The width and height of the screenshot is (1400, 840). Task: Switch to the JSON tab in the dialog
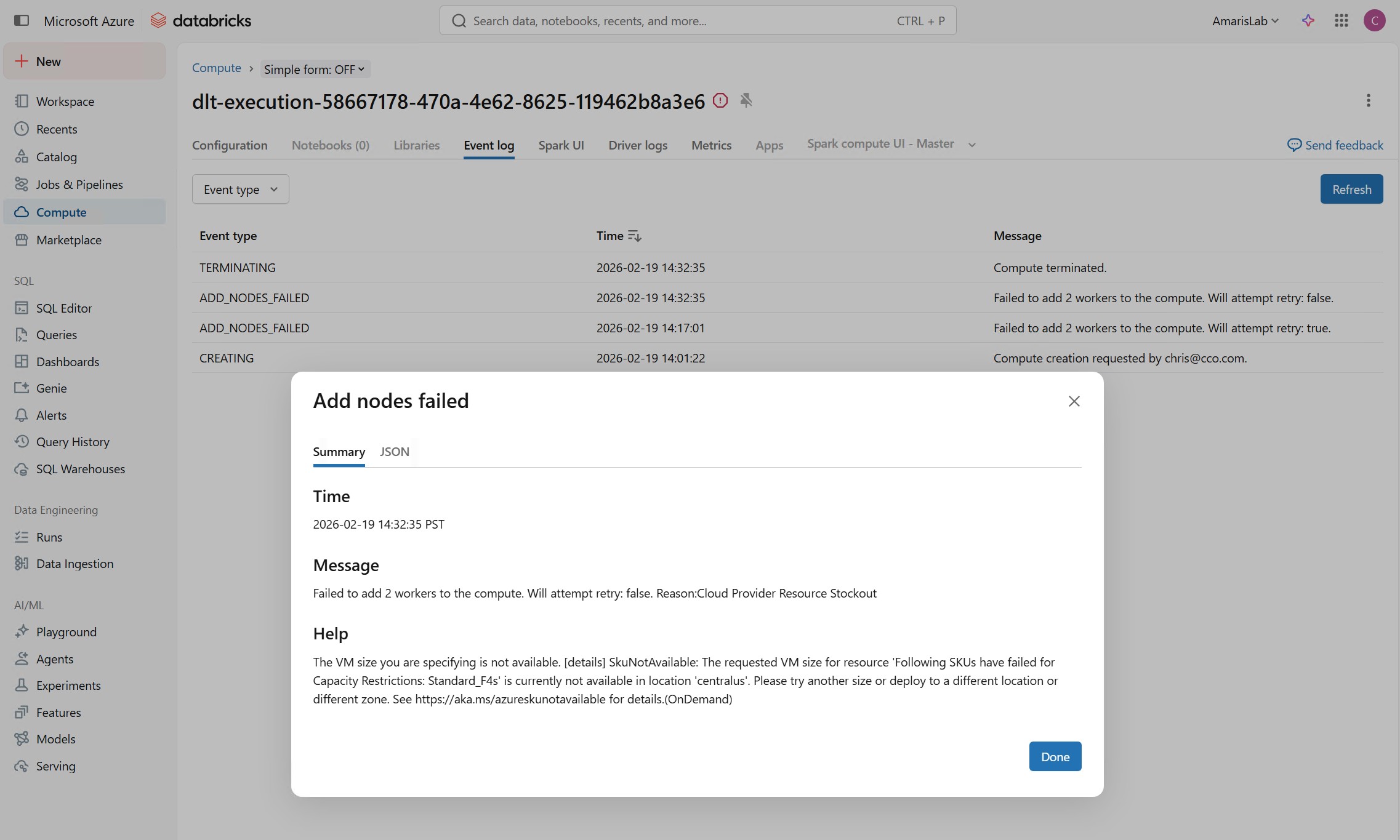tap(394, 451)
